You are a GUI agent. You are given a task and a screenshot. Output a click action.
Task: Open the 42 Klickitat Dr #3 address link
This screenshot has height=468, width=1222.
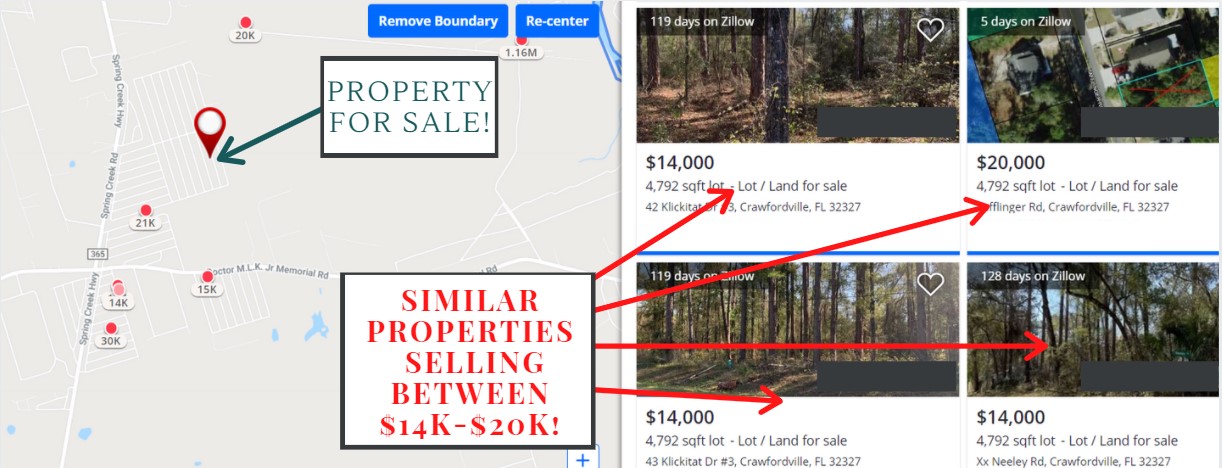tap(753, 207)
